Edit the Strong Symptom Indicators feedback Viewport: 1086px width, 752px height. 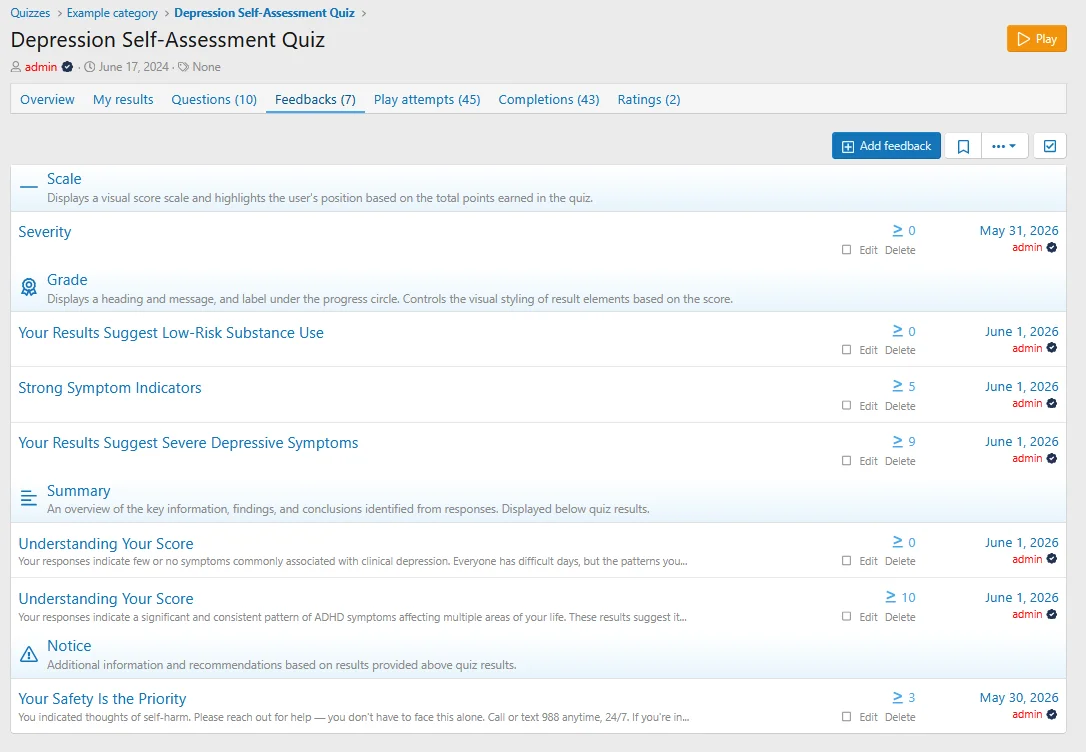click(869, 406)
